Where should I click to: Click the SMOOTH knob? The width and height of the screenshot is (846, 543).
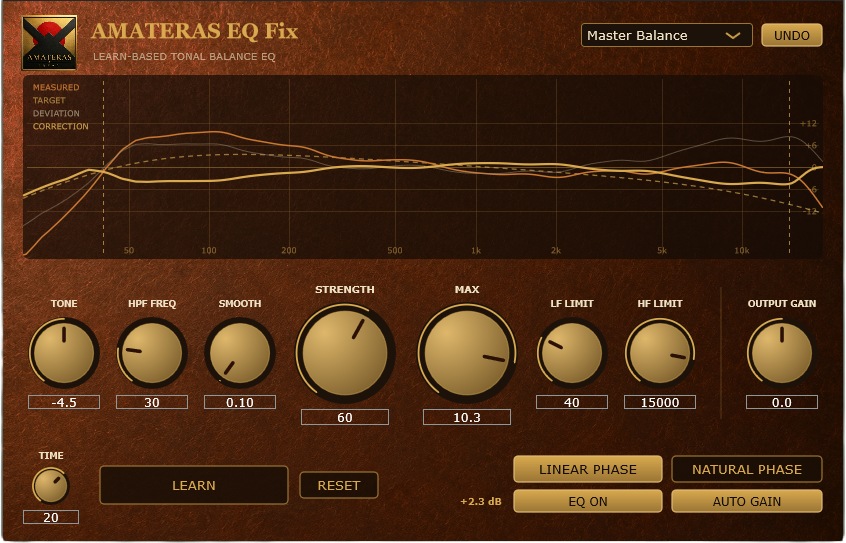click(x=240, y=353)
